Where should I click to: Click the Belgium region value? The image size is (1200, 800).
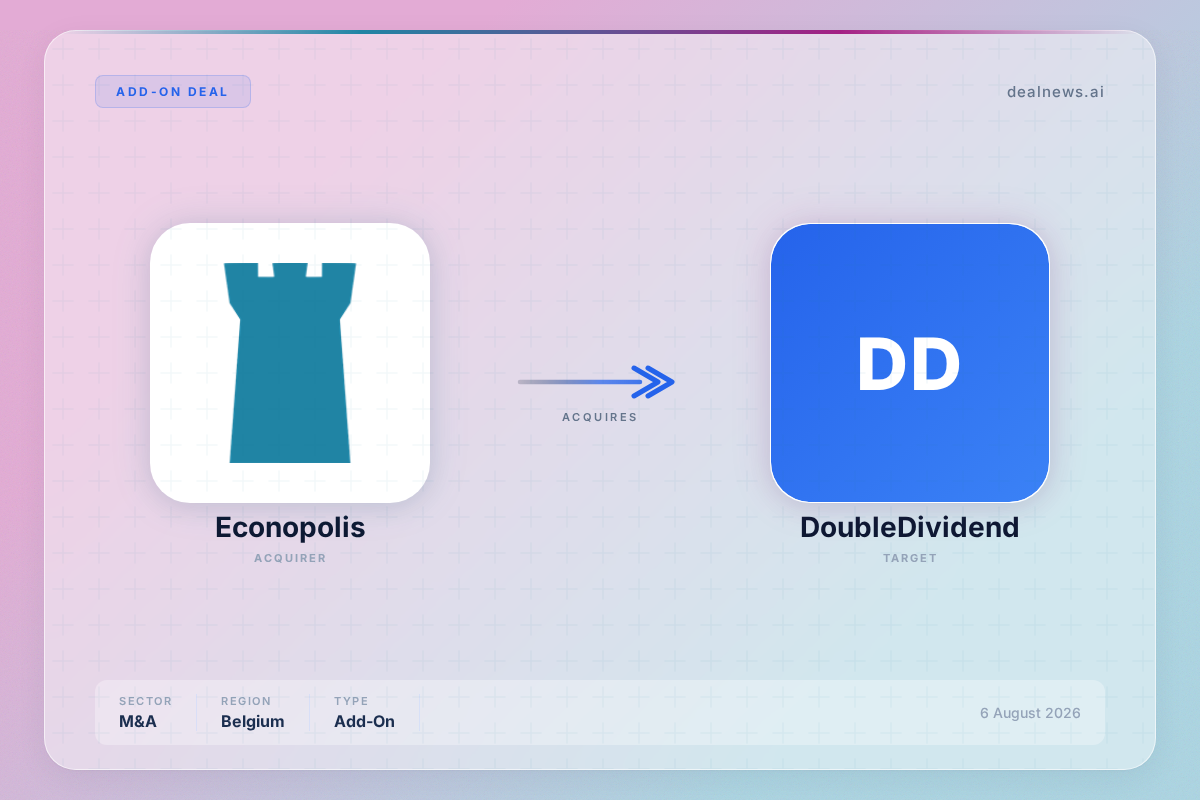[253, 721]
